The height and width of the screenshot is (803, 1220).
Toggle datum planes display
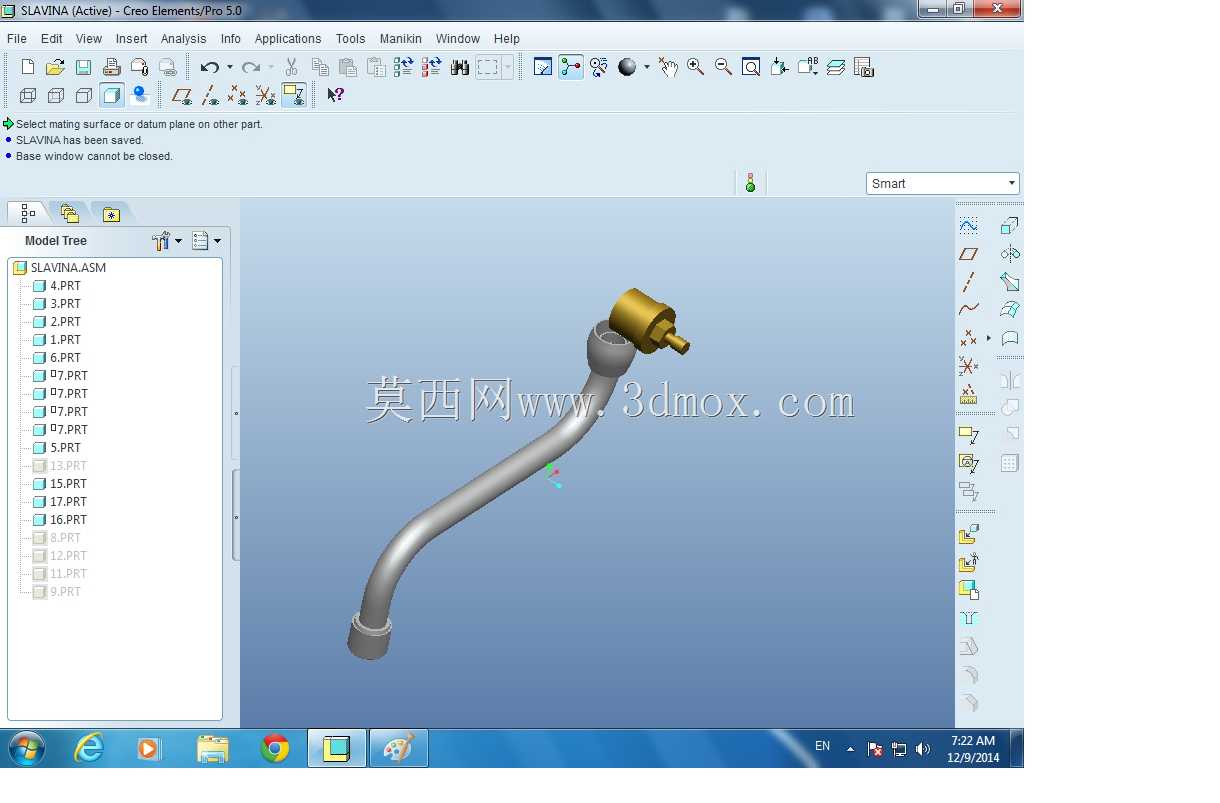click(x=182, y=95)
